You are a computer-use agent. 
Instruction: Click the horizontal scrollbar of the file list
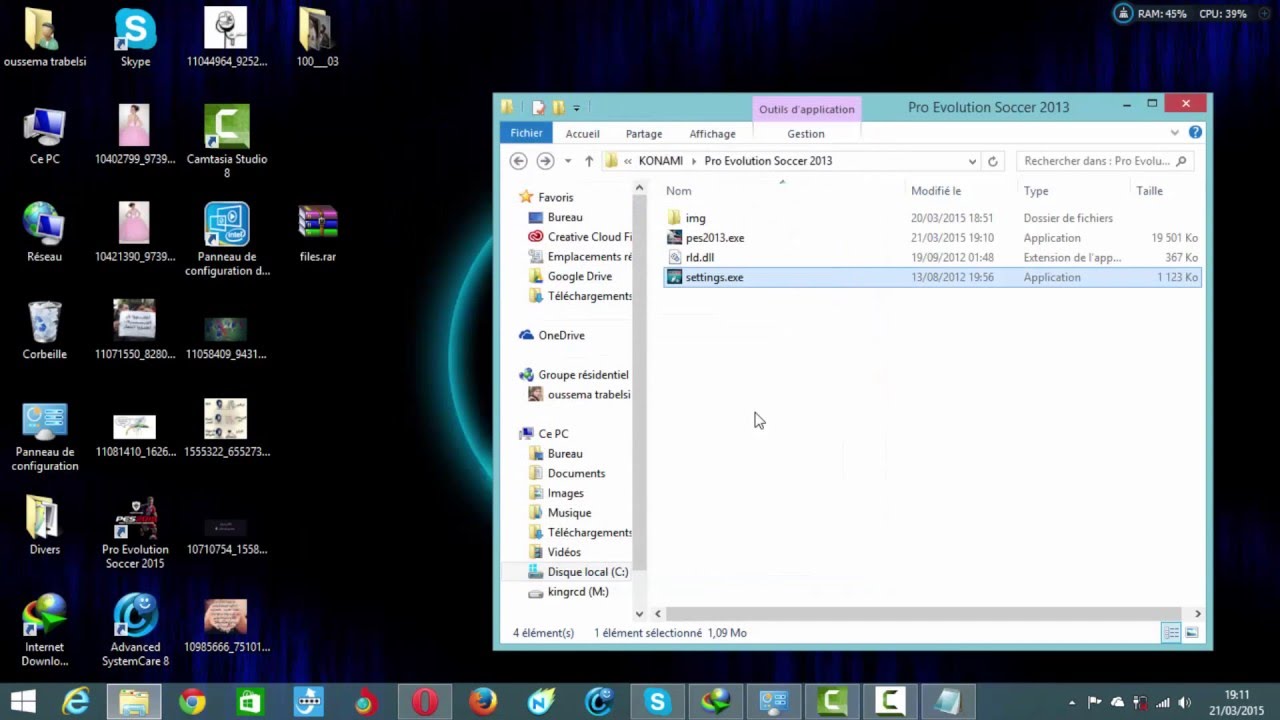point(924,613)
